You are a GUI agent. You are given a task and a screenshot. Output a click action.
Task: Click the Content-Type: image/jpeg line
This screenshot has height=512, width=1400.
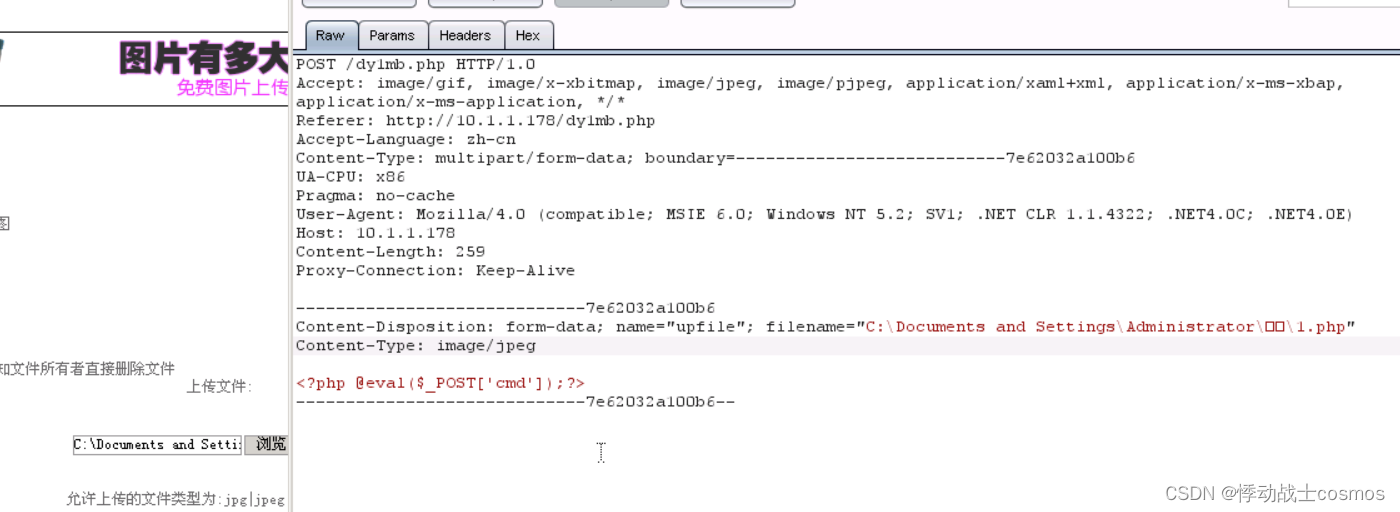point(416,346)
